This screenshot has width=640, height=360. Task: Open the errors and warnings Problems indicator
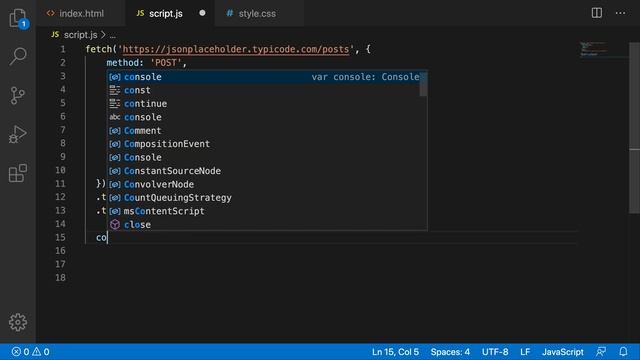31,352
